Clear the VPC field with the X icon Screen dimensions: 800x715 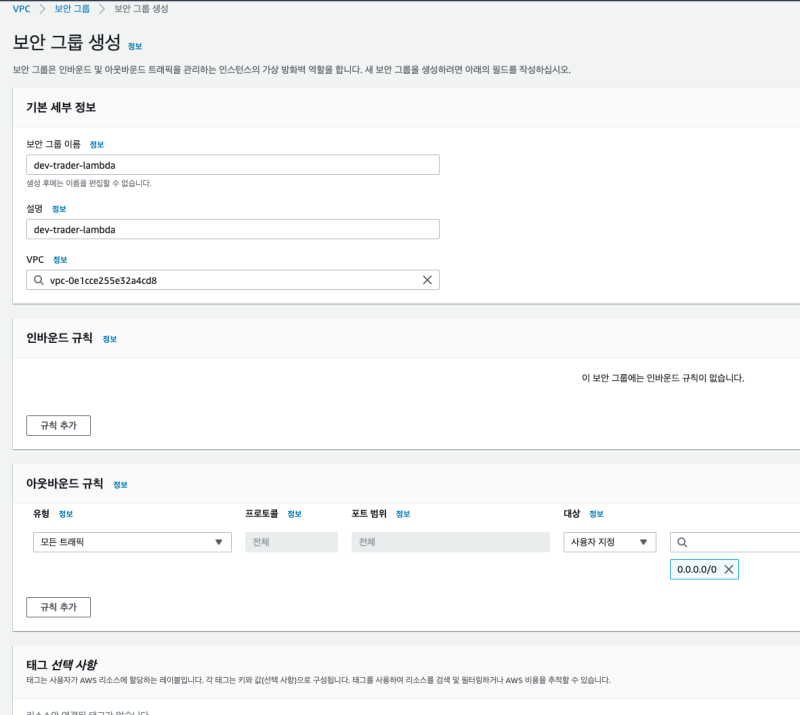tap(427, 281)
